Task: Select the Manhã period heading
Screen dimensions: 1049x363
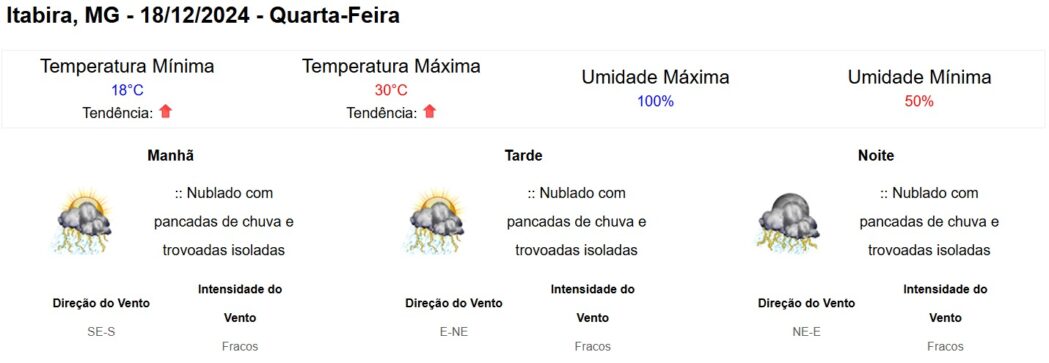Action: point(171,156)
